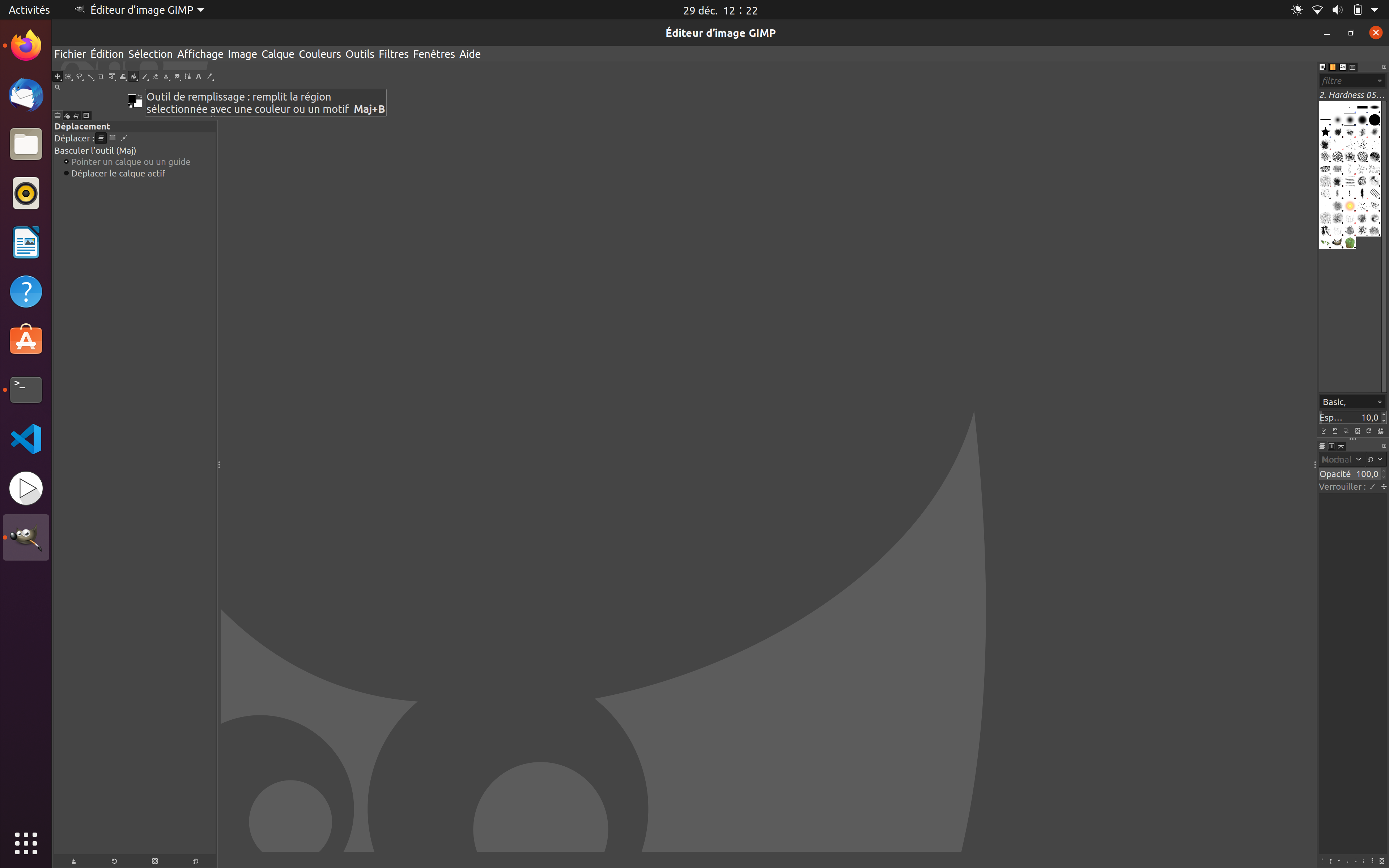Select the Smudge tool
The image size is (1389, 868).
coord(177,76)
